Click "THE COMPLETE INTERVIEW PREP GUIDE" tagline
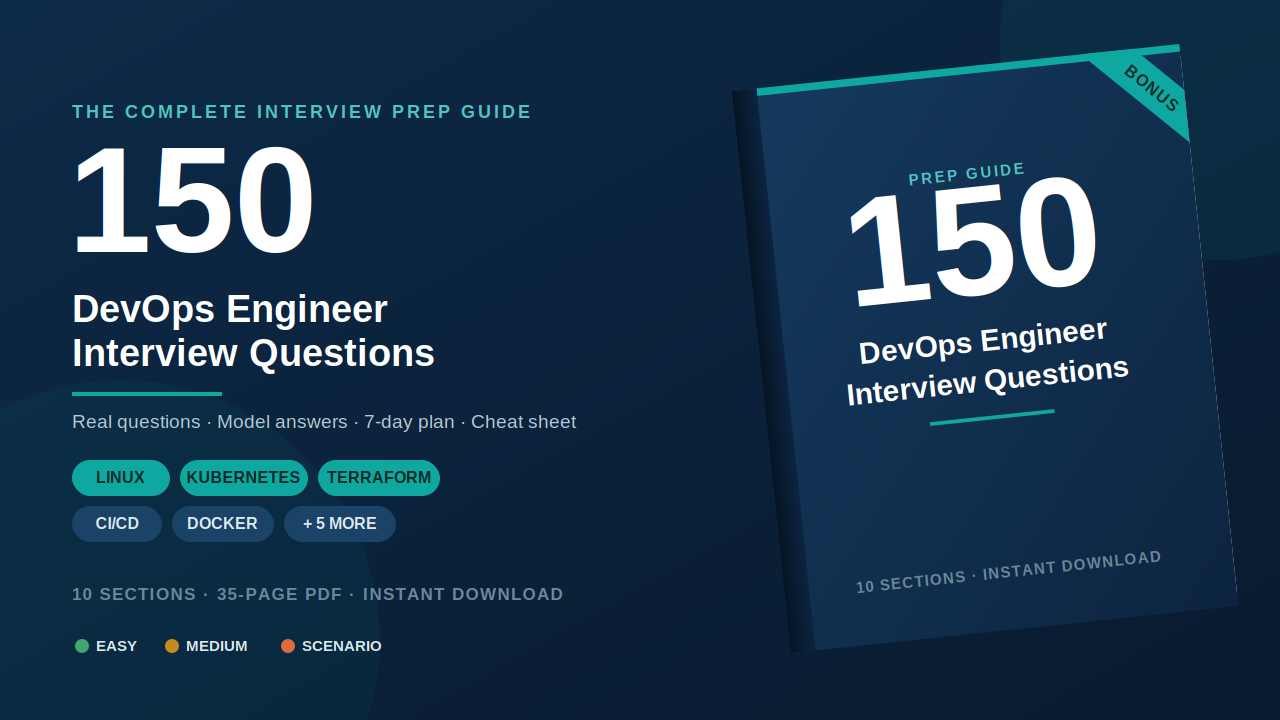1280x720 pixels. click(302, 112)
